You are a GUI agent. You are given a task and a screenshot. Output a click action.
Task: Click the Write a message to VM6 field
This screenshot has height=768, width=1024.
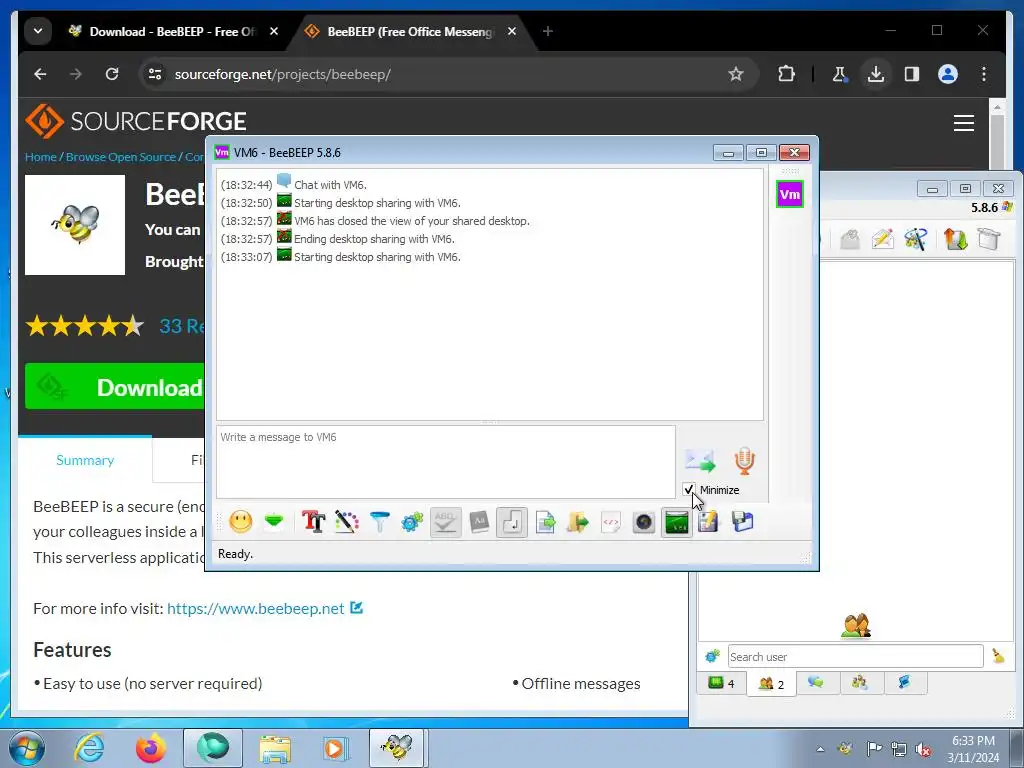[x=446, y=462]
